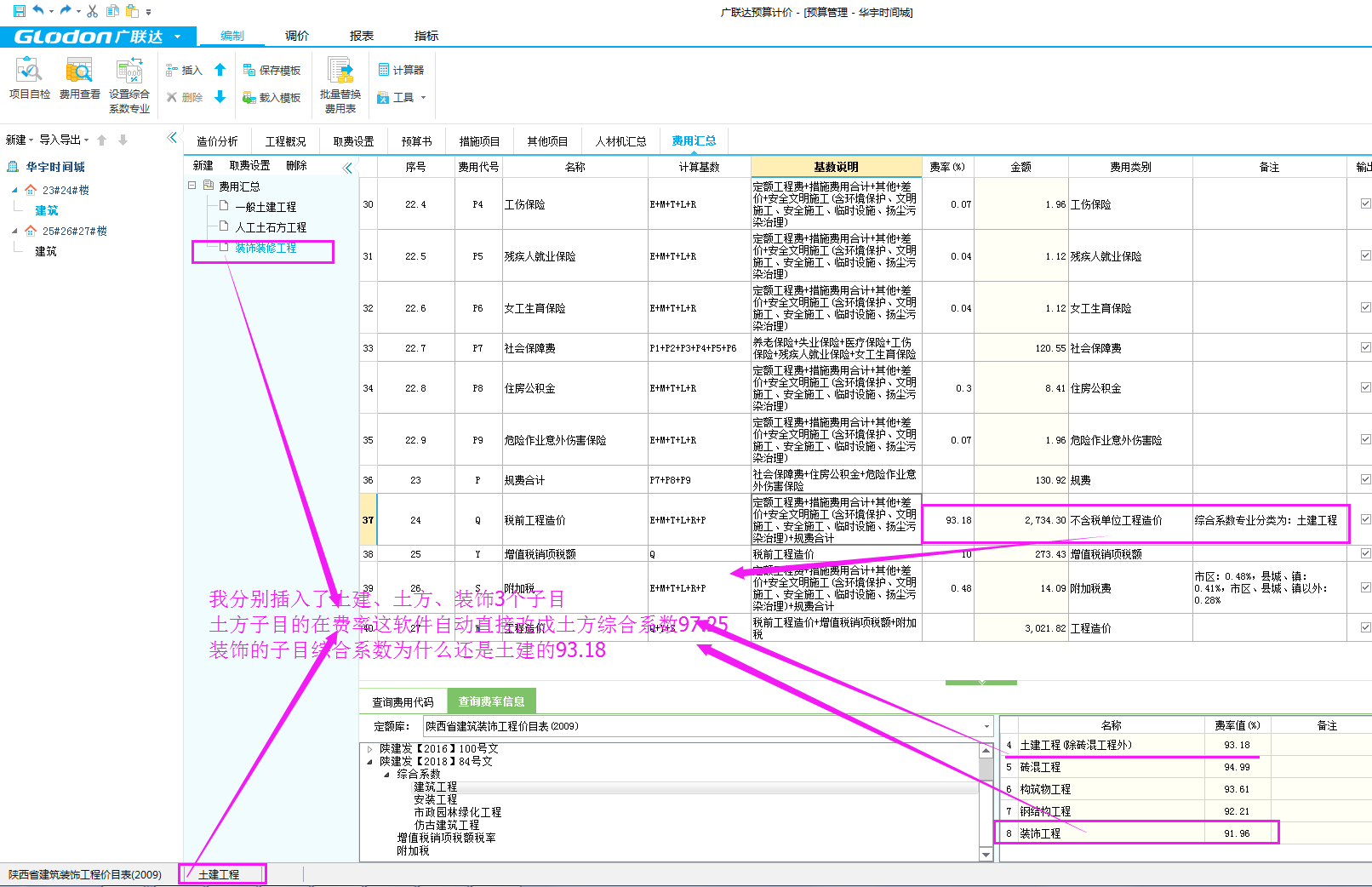Click the cut scissors icon
Screen dimensions: 1372x887
(x=92, y=11)
